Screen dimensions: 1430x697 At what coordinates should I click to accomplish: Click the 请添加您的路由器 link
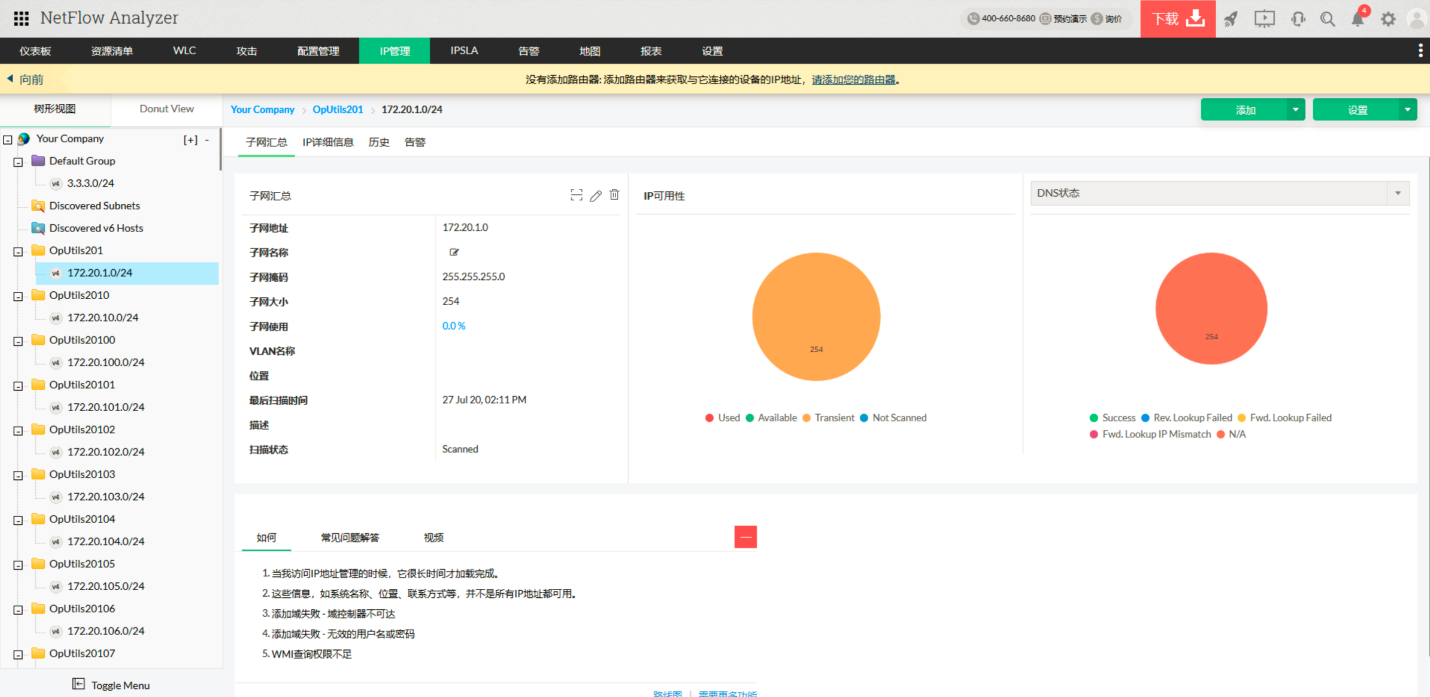[853, 79]
